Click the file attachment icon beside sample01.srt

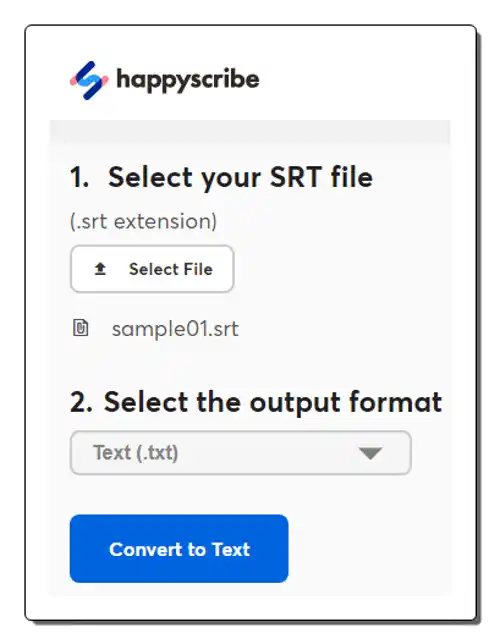[x=81, y=328]
